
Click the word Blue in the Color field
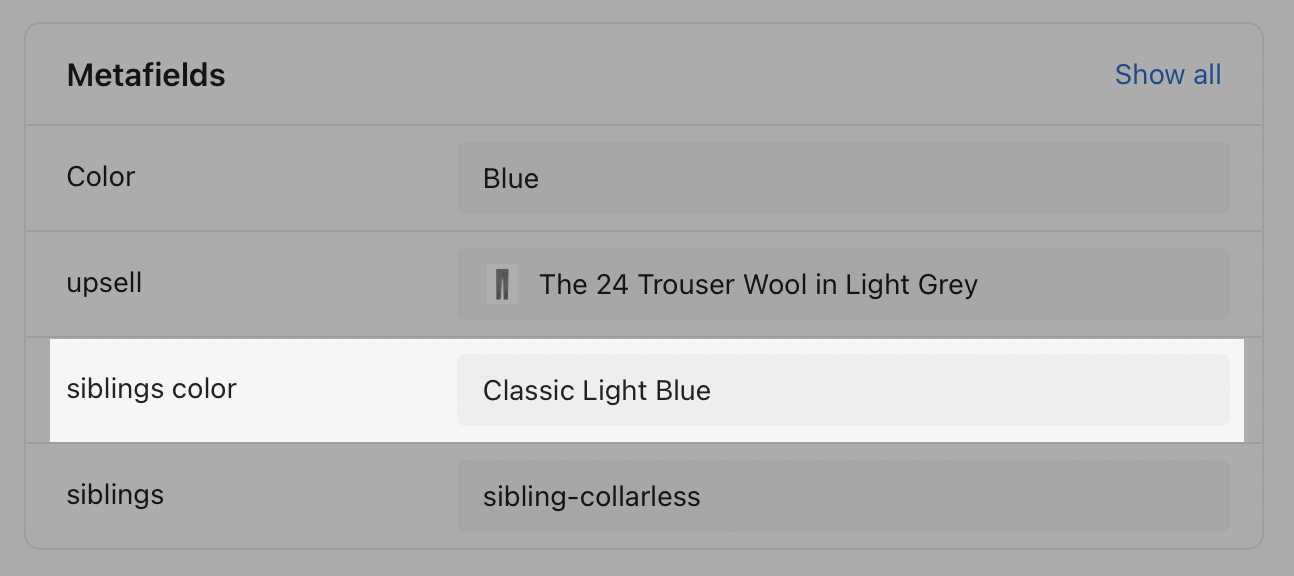tap(511, 179)
